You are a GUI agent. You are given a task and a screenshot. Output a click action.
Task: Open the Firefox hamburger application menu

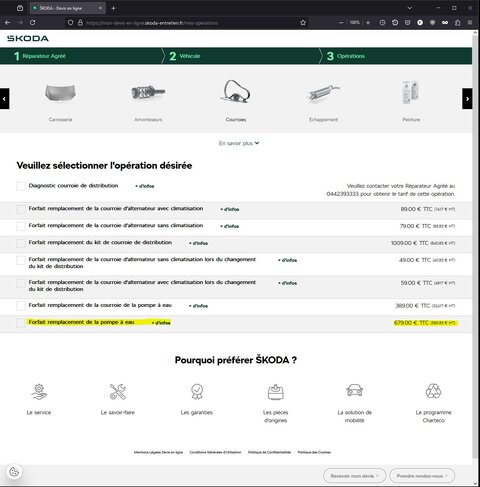coord(470,23)
